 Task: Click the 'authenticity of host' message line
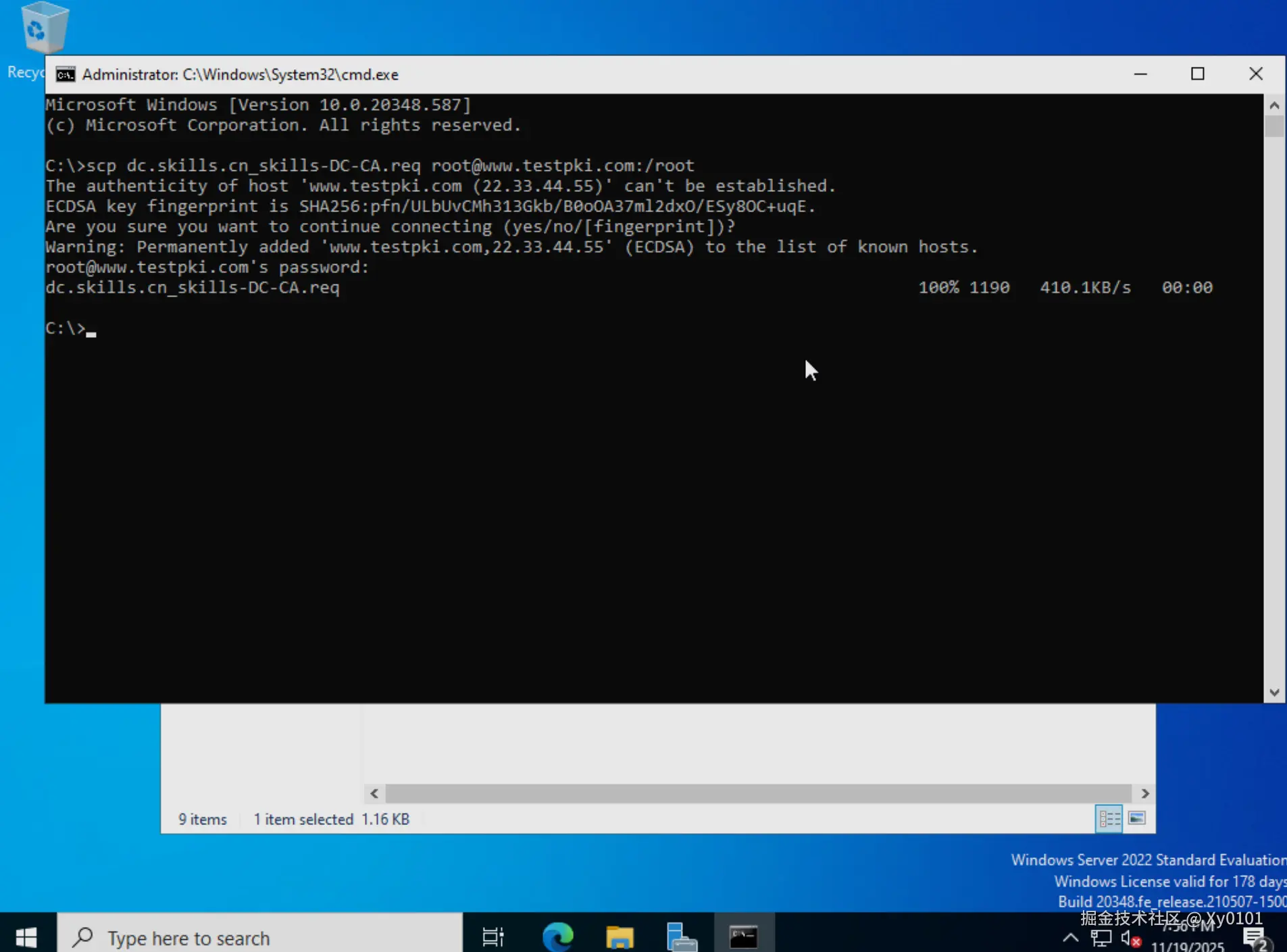(441, 186)
